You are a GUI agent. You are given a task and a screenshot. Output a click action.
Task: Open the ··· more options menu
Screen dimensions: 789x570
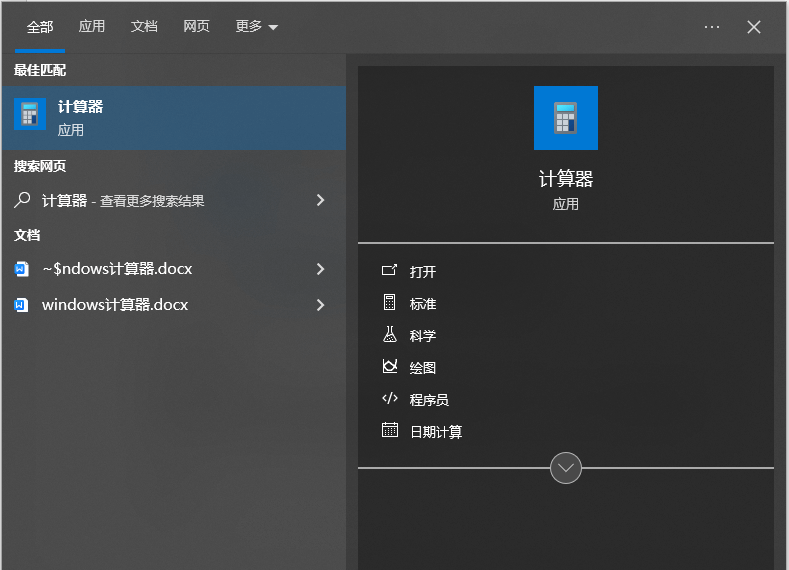[711, 27]
